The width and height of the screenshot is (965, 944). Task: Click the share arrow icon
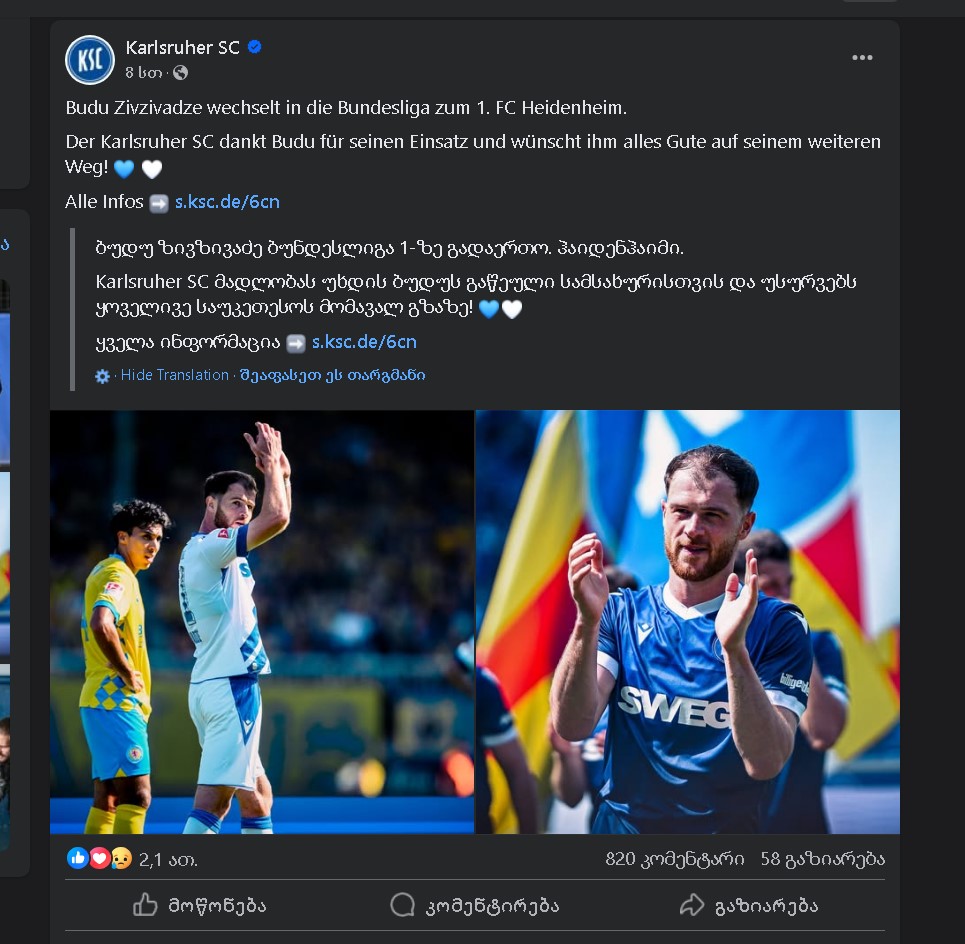[x=692, y=906]
